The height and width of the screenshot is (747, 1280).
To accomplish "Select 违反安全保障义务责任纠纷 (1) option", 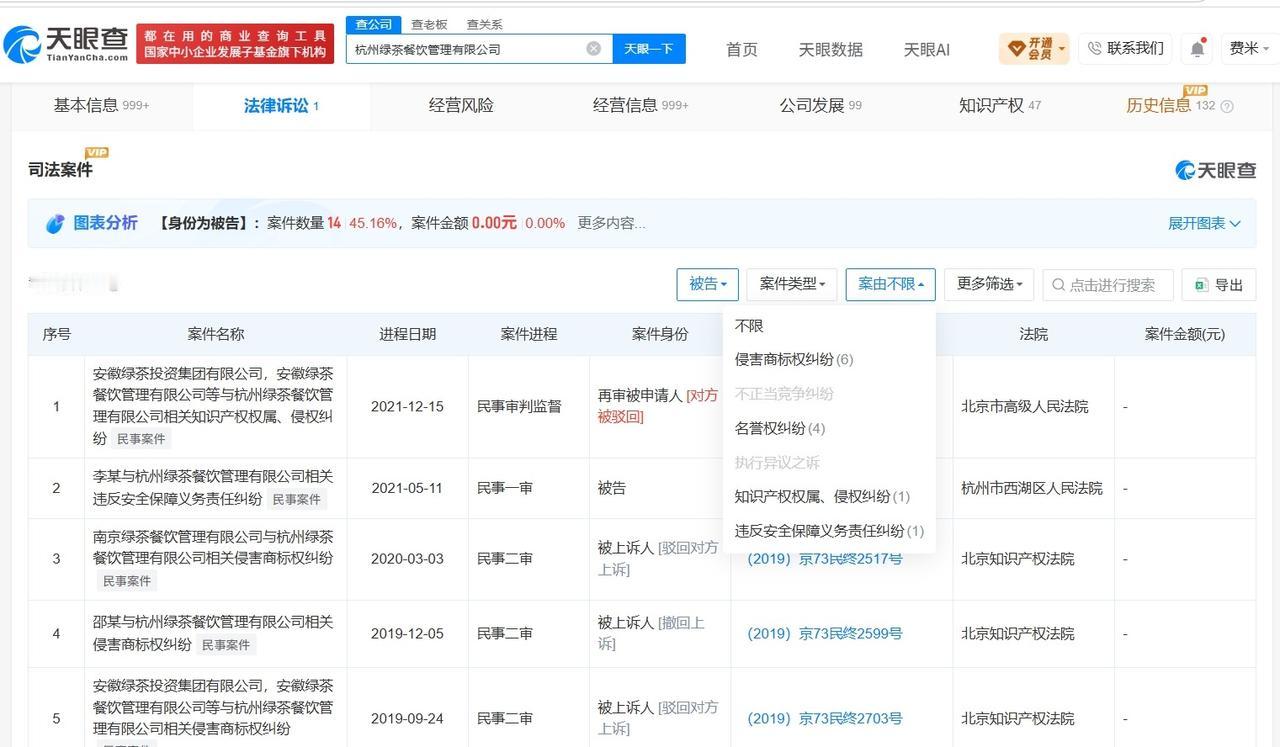I will click(x=829, y=531).
